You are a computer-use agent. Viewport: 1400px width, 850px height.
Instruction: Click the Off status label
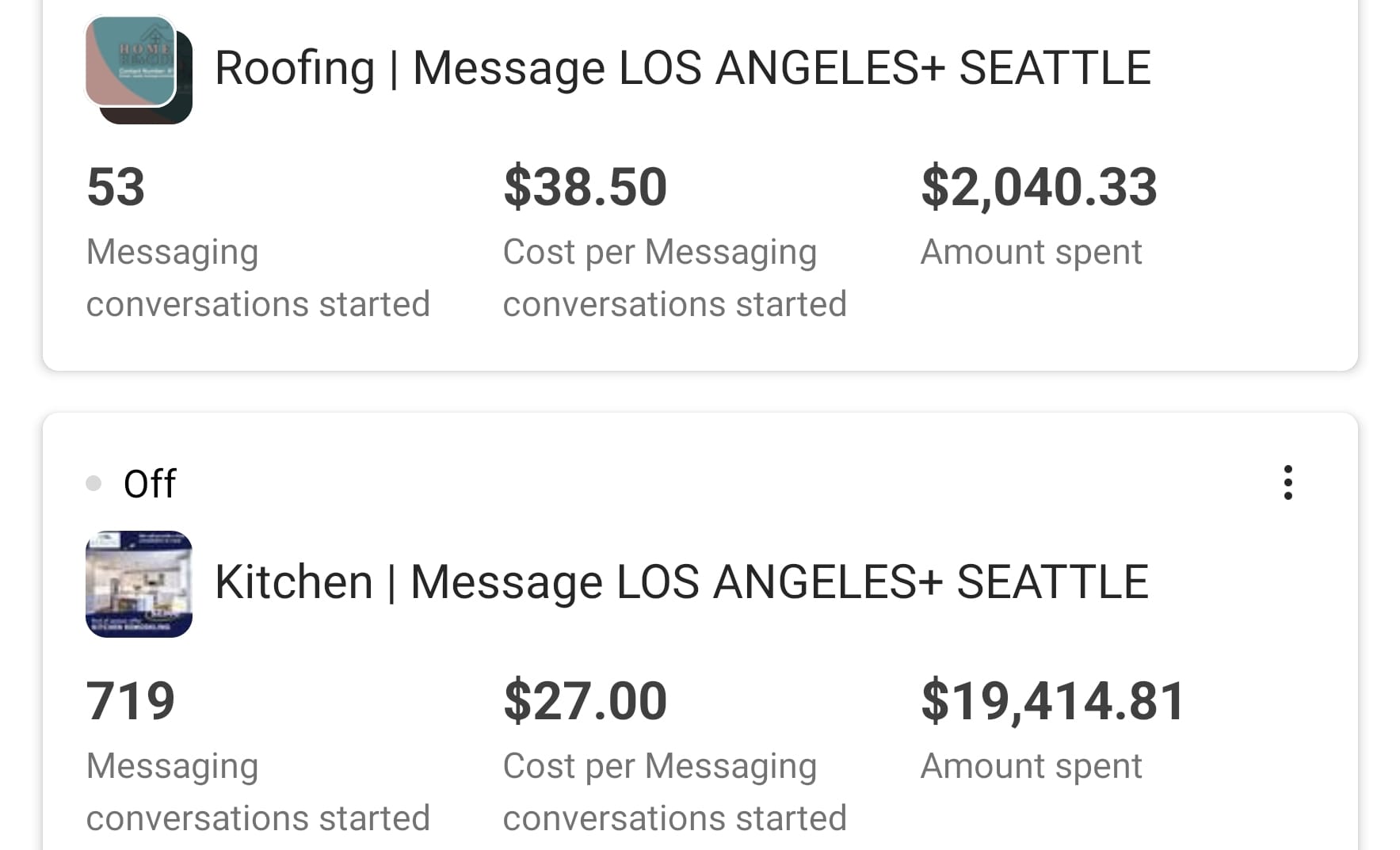(x=150, y=483)
